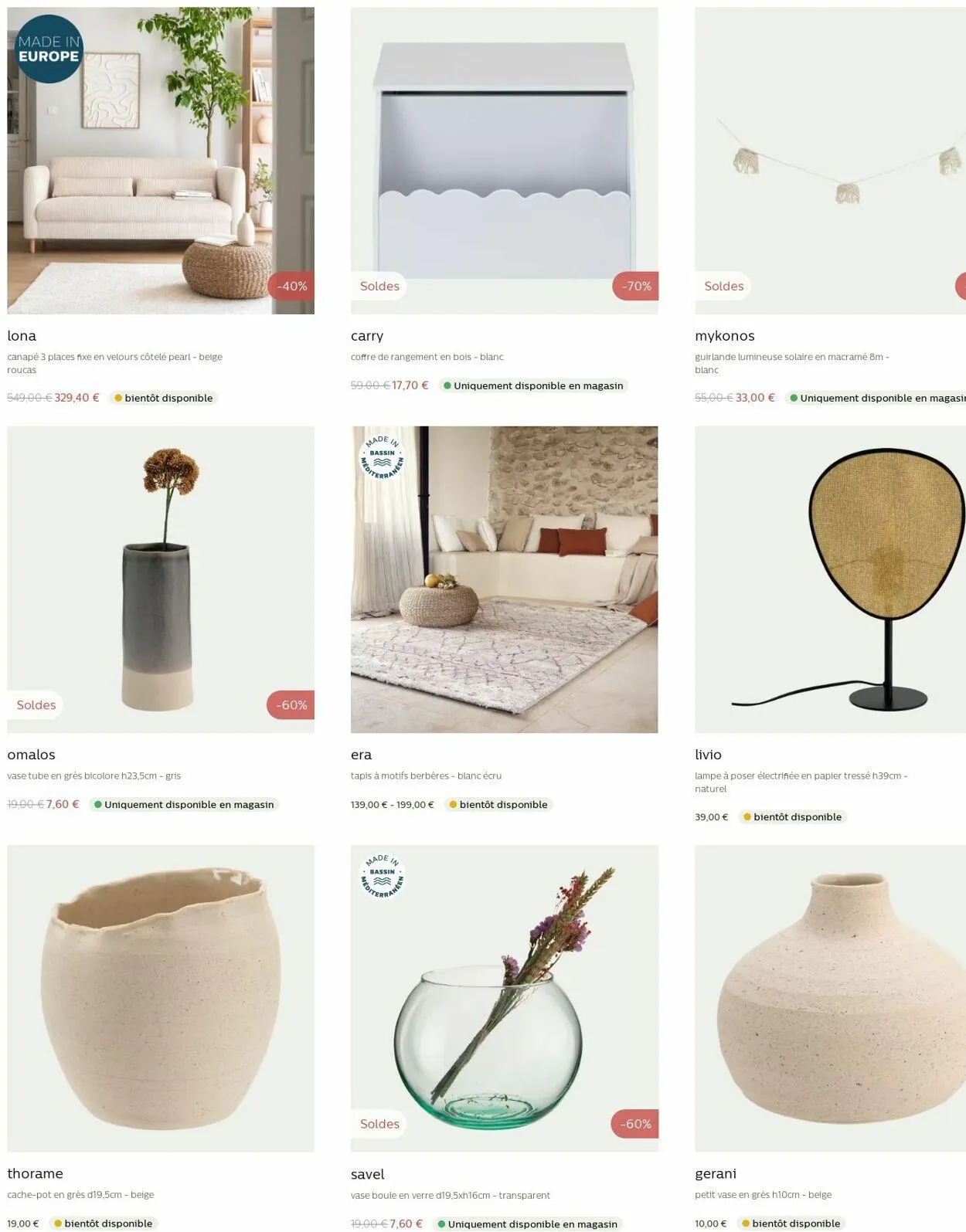Click the Made in Europe badge
Viewport: 966px width, 1232px height.
[49, 49]
